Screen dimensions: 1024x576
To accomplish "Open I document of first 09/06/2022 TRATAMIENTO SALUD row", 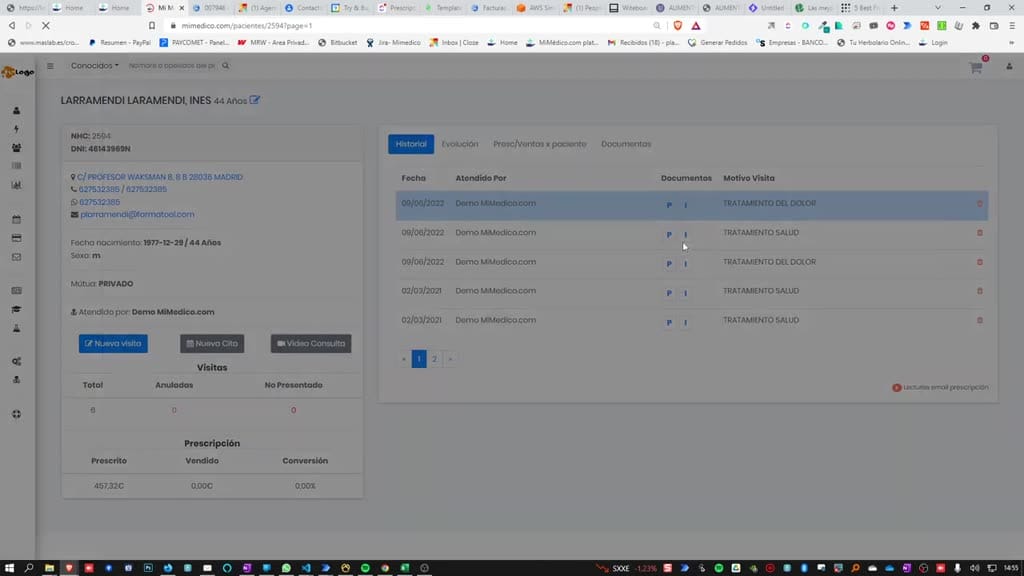I will tap(686, 234).
